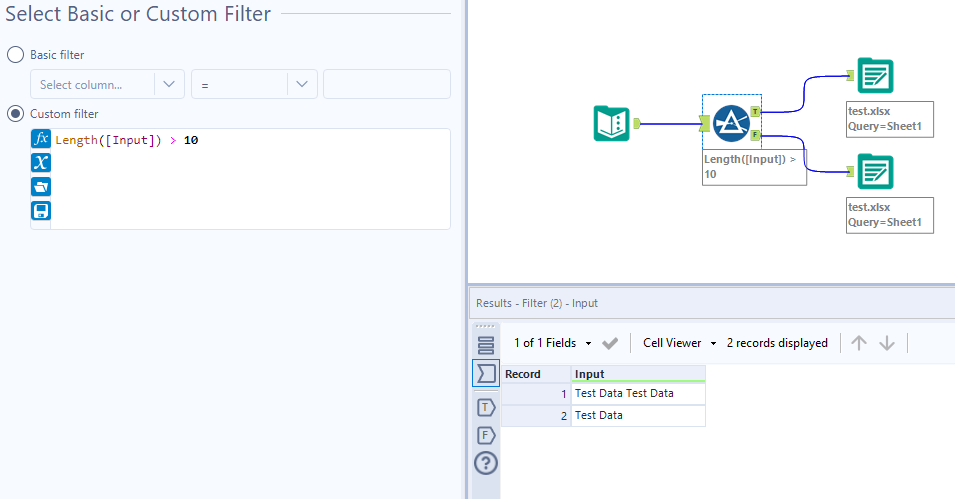Viewport: 955px width, 499px height.
Task: Open the Cell Viewer dropdown
Action: click(680, 343)
